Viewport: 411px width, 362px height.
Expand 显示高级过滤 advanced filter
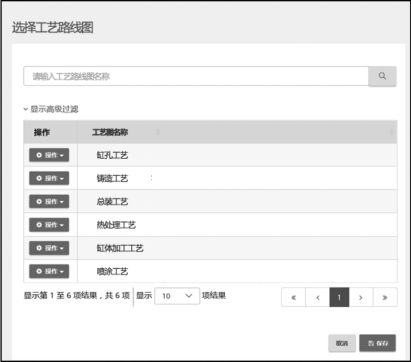tap(51, 109)
